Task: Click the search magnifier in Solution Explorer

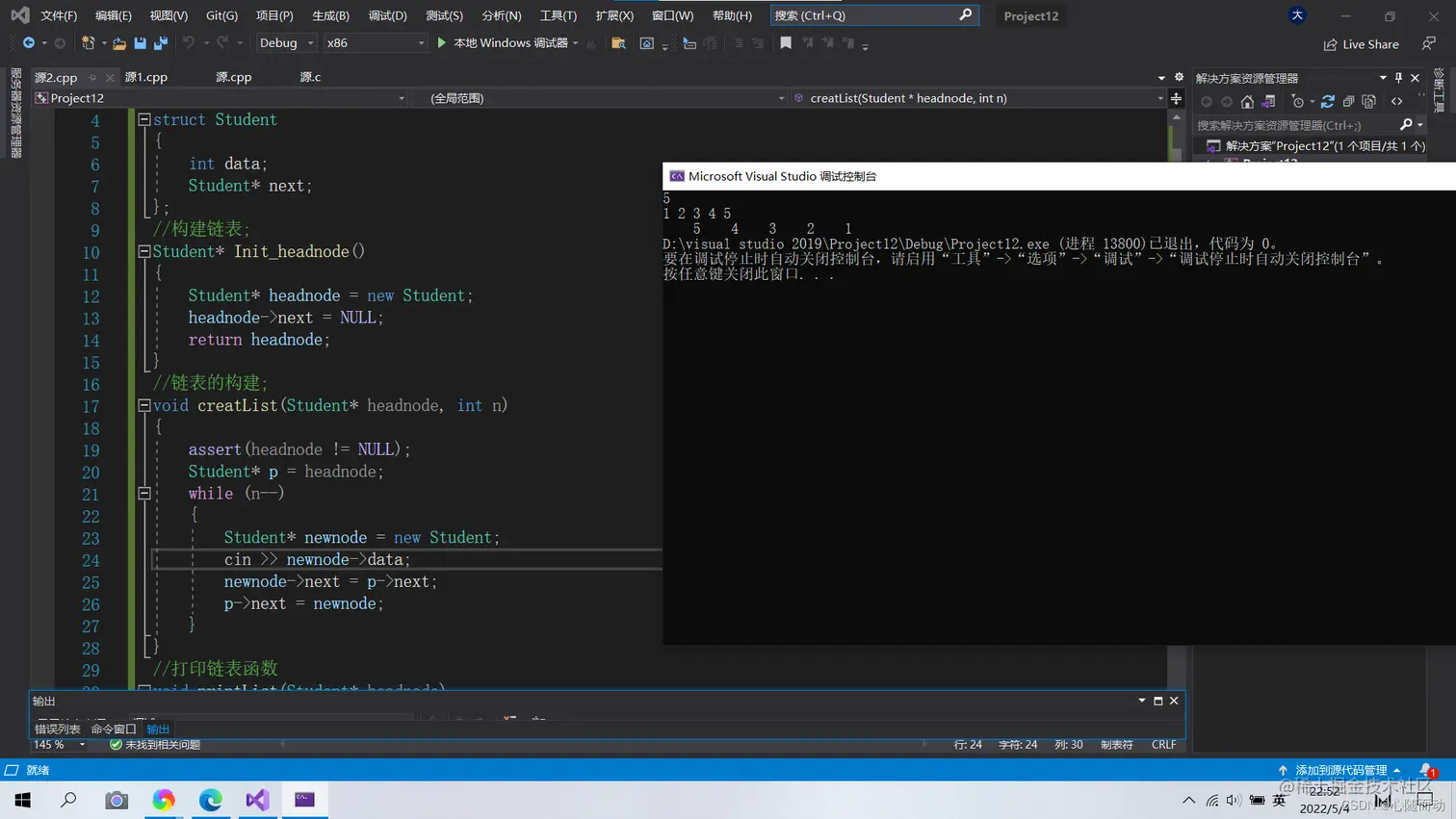Action: click(1406, 125)
